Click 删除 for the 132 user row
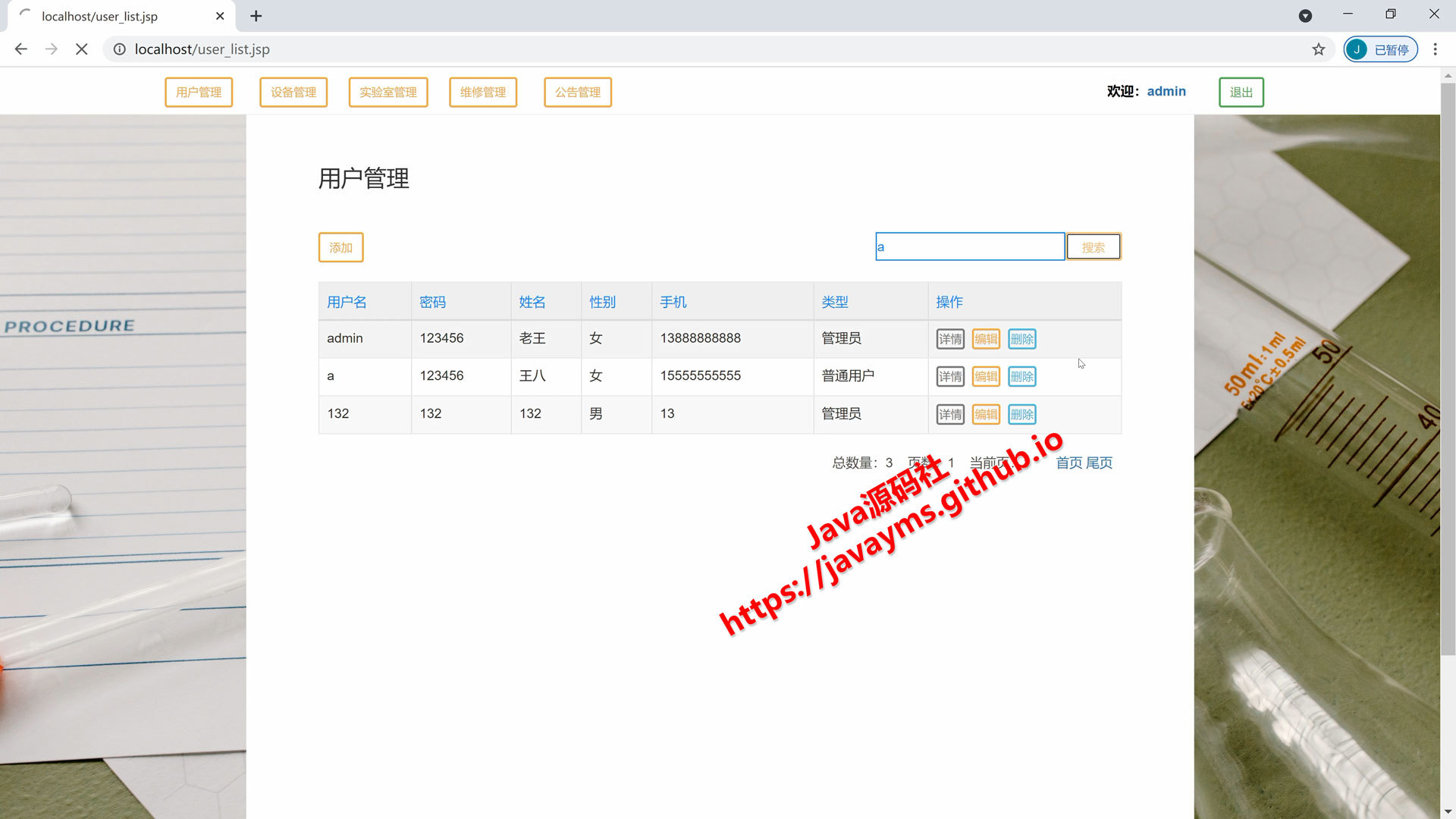Screen dimensions: 1456x819 tap(1022, 414)
